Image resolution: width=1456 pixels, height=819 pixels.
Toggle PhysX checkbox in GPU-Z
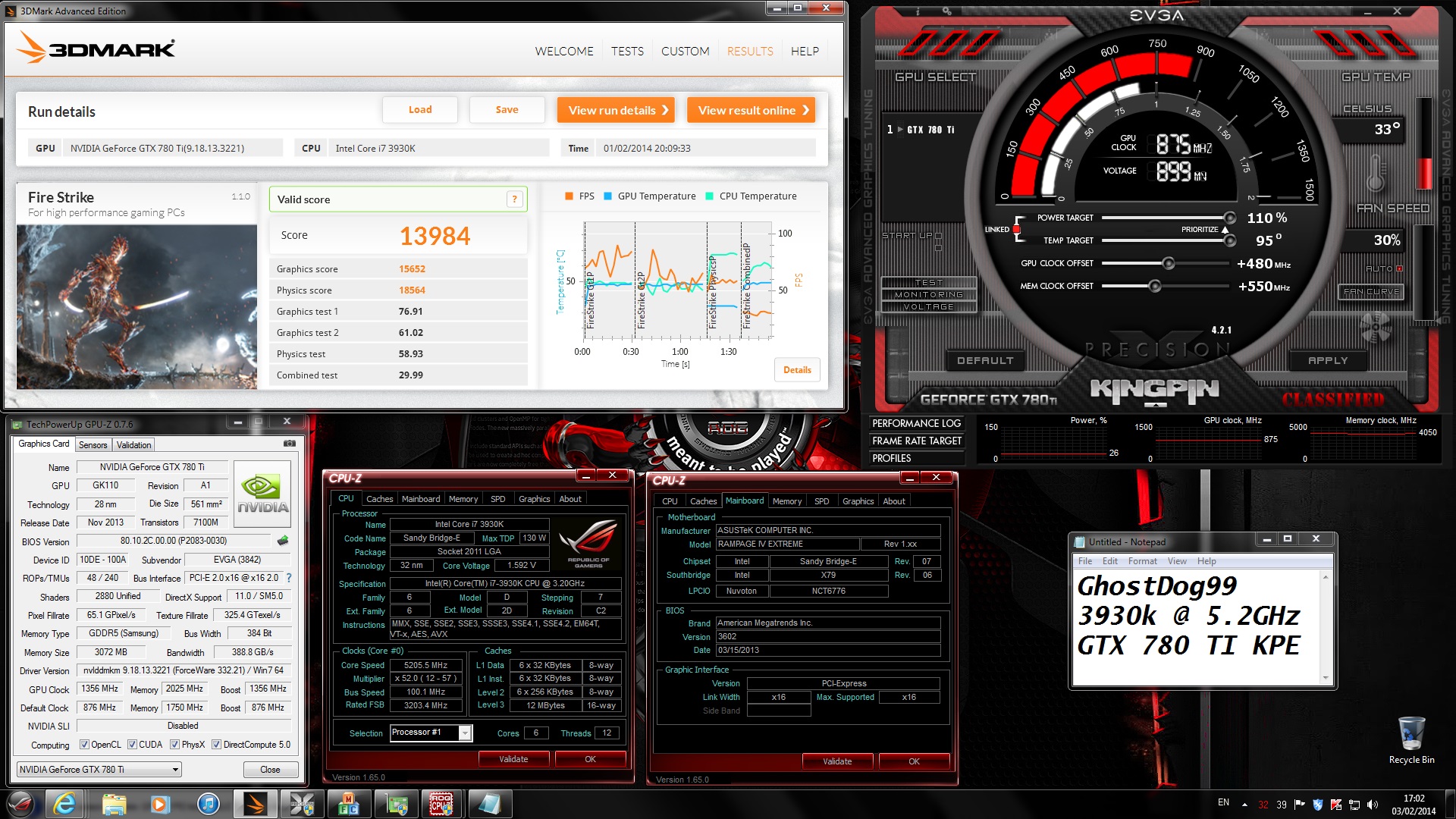(x=174, y=745)
